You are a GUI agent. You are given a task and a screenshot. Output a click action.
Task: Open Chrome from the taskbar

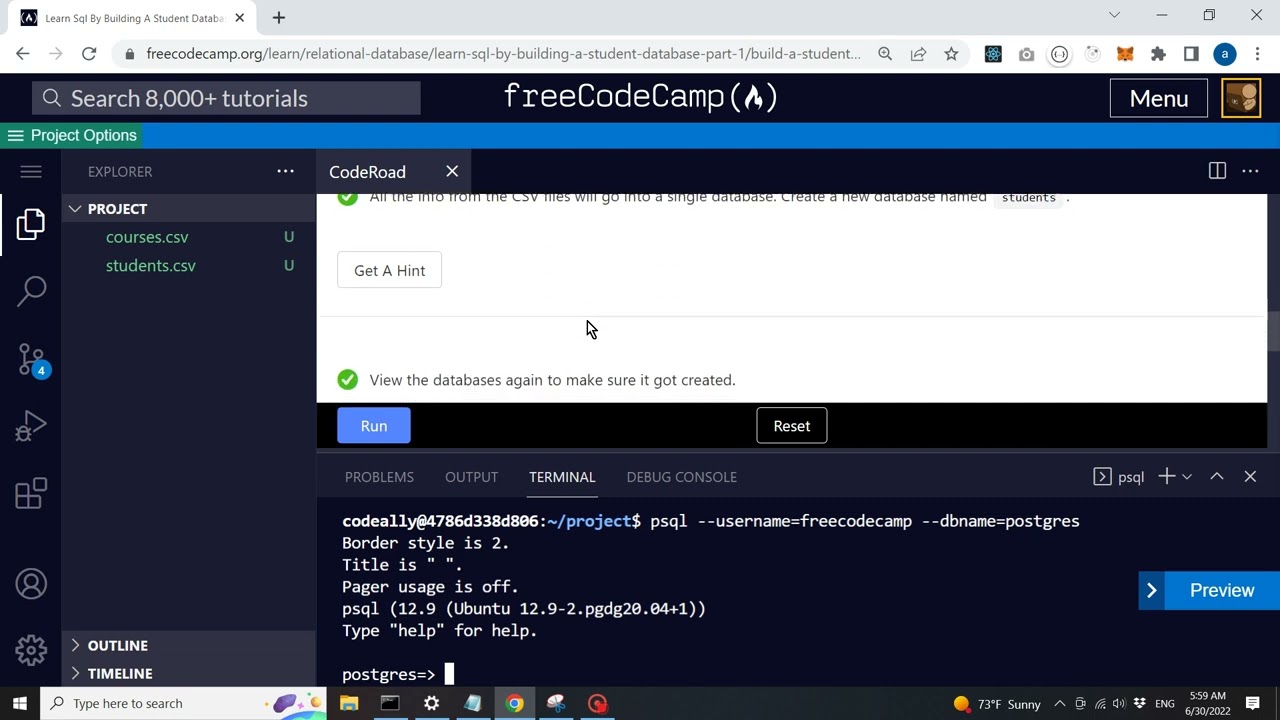coord(514,703)
